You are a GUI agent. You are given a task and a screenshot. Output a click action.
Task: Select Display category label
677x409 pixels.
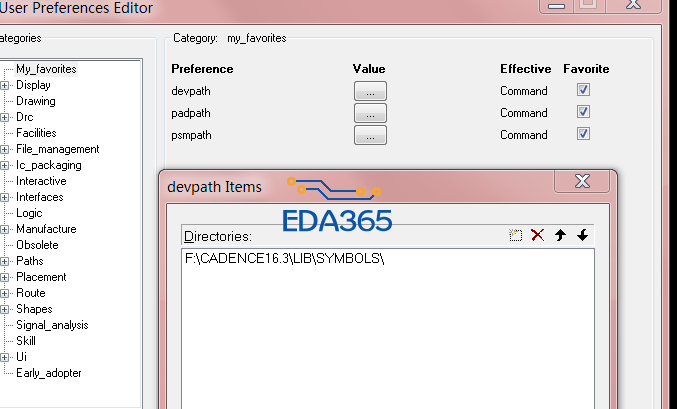point(33,85)
